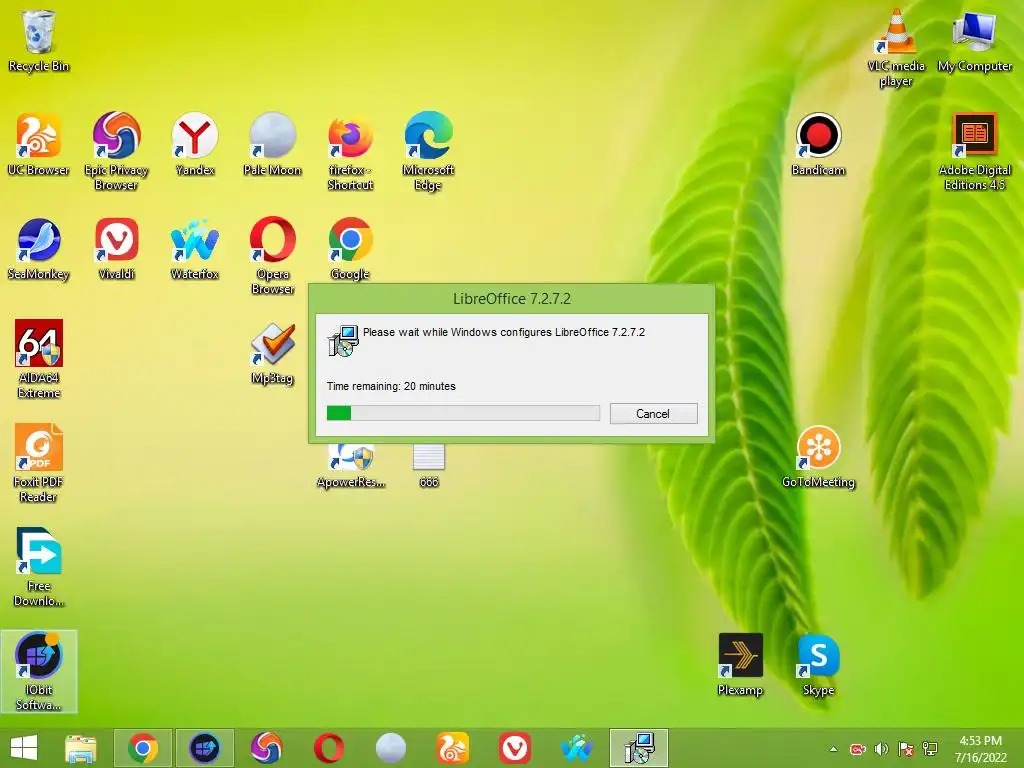The width and height of the screenshot is (1024, 768).
Task: Select the Foxit PDF Reader icon
Action: tap(39, 463)
